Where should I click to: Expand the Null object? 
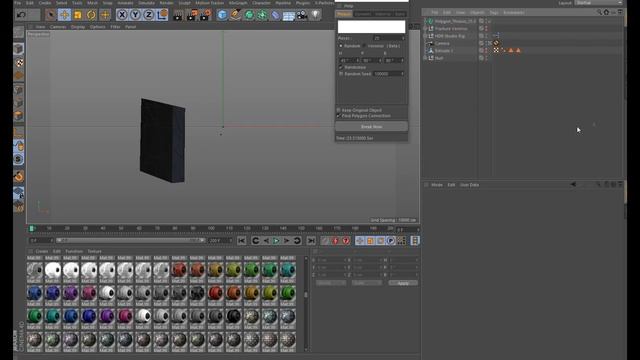tap(425, 58)
